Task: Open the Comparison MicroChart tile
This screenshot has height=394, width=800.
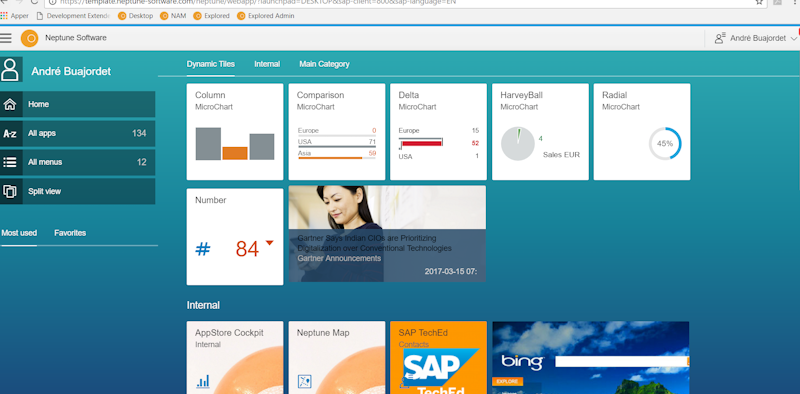Action: point(337,132)
